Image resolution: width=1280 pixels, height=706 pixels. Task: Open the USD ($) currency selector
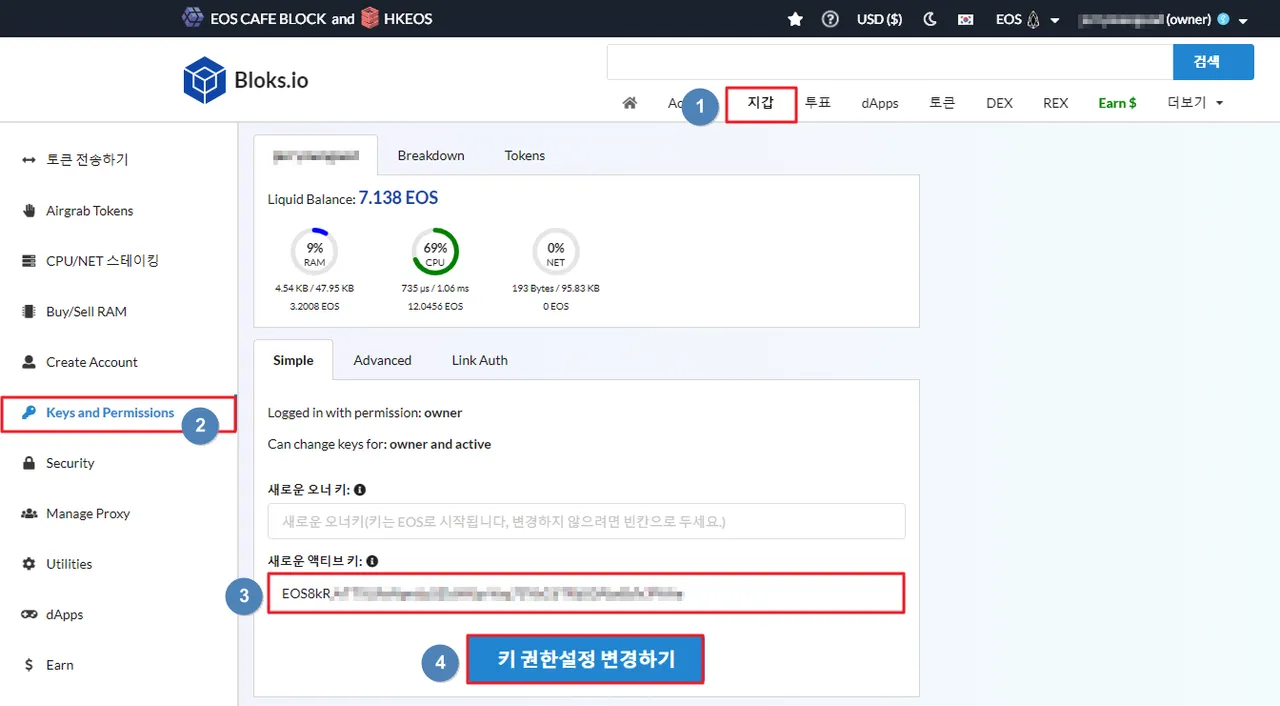pyautogui.click(x=880, y=19)
